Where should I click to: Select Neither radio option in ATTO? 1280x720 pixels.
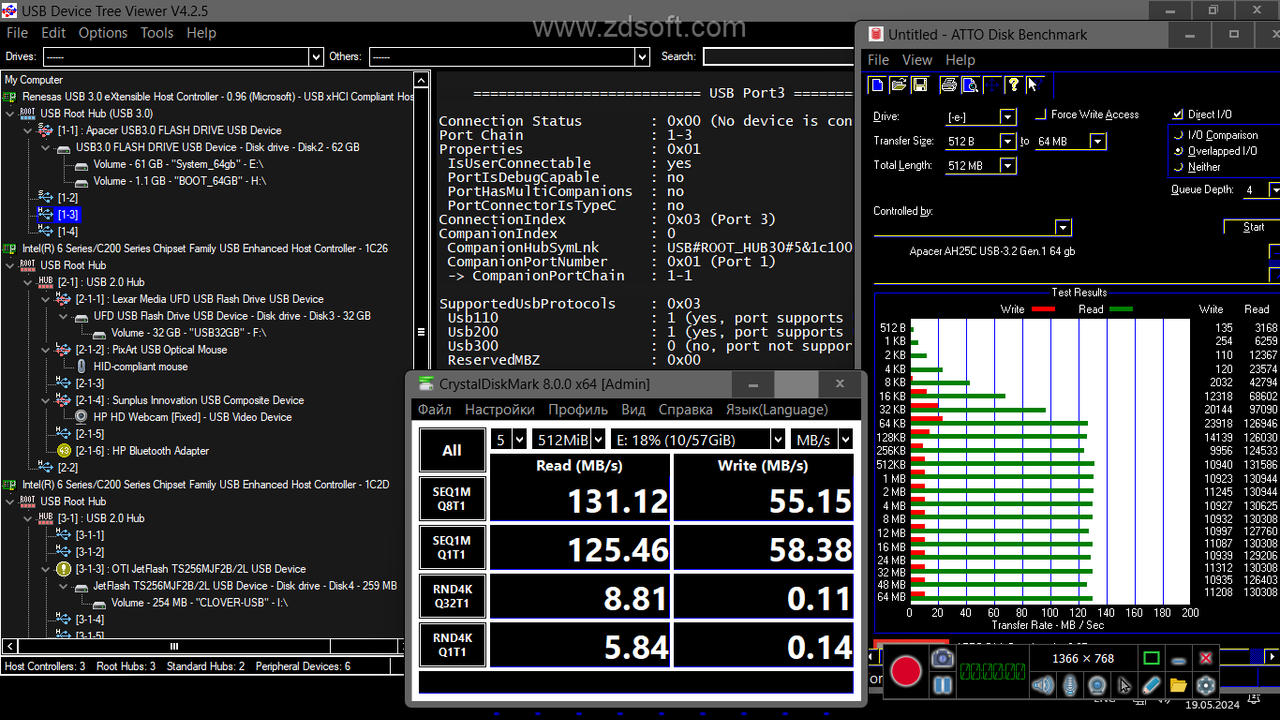1179,167
